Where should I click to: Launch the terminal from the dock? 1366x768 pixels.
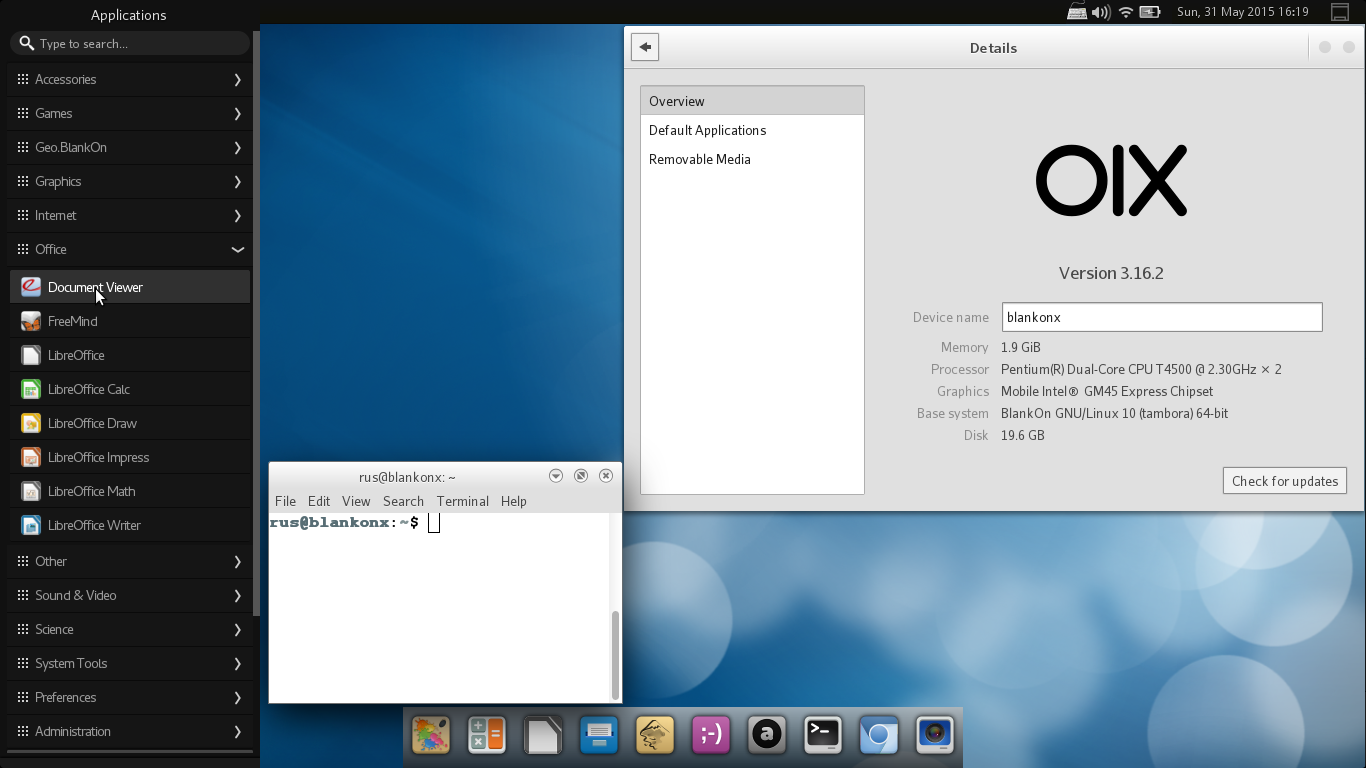(823, 736)
